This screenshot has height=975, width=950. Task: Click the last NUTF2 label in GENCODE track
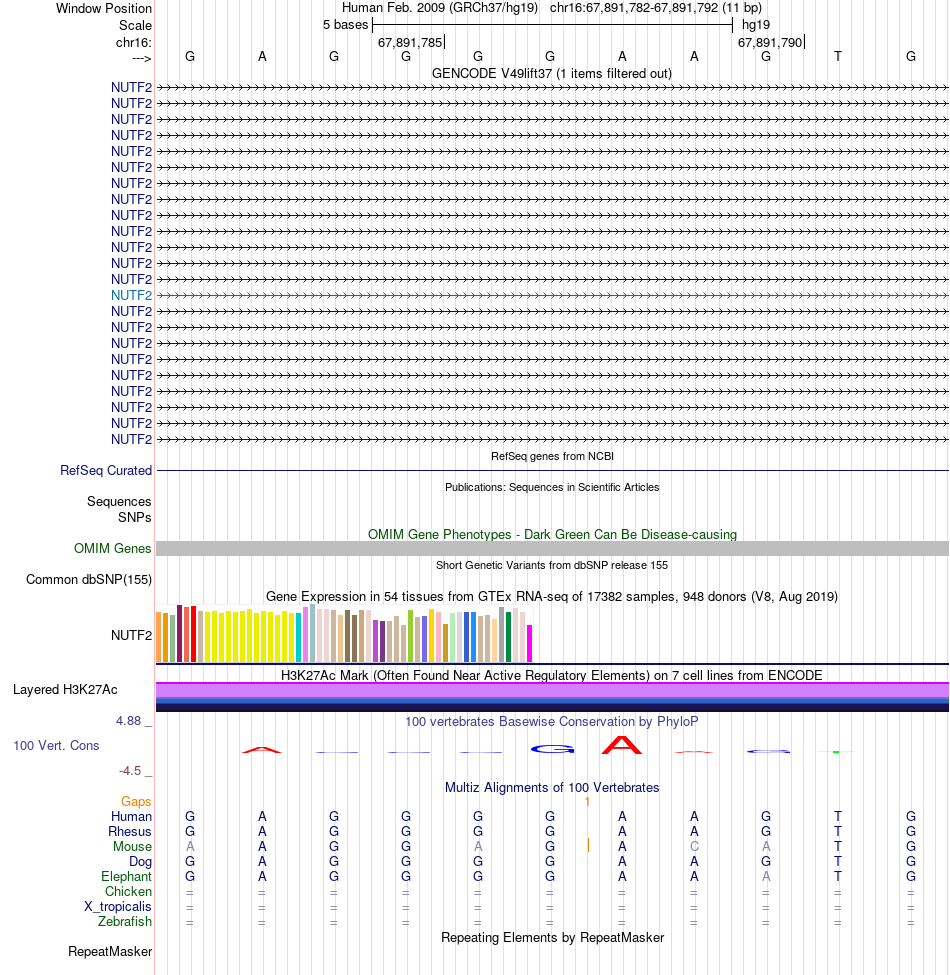(131, 440)
